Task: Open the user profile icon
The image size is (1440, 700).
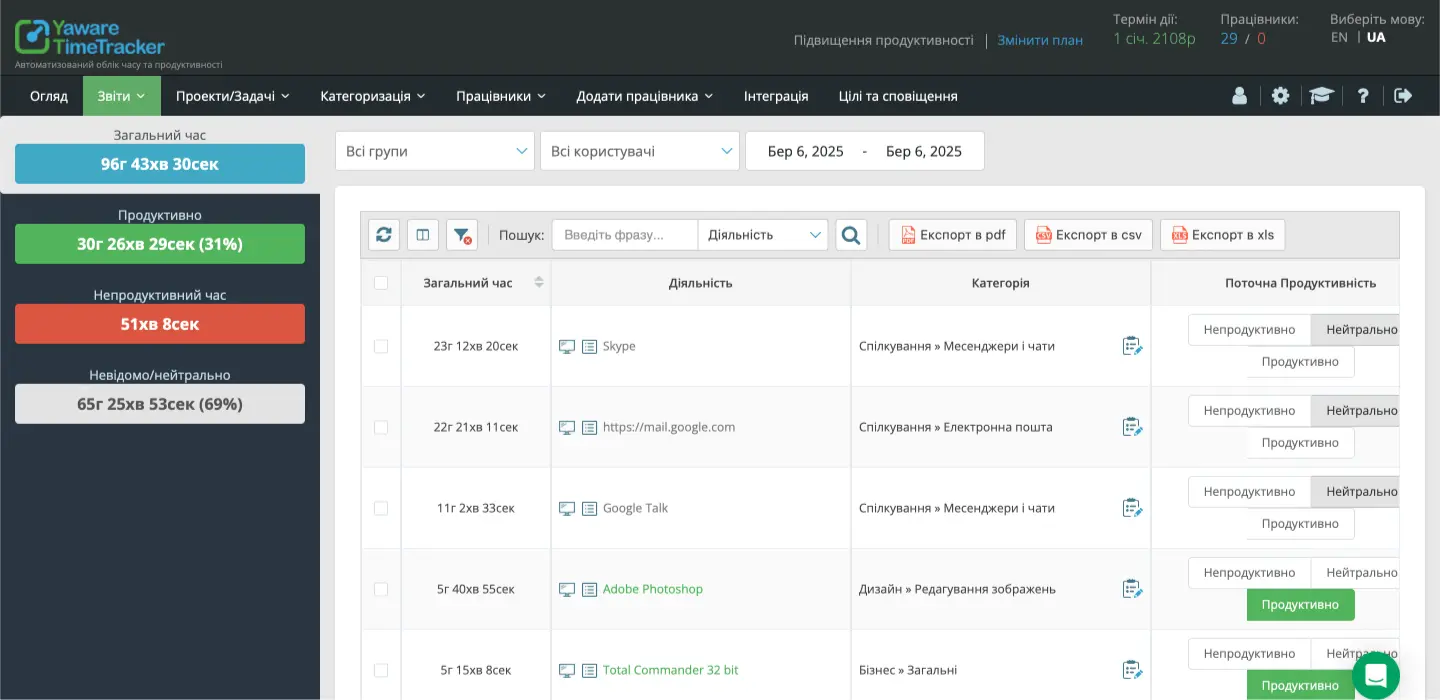Action: [x=1240, y=96]
